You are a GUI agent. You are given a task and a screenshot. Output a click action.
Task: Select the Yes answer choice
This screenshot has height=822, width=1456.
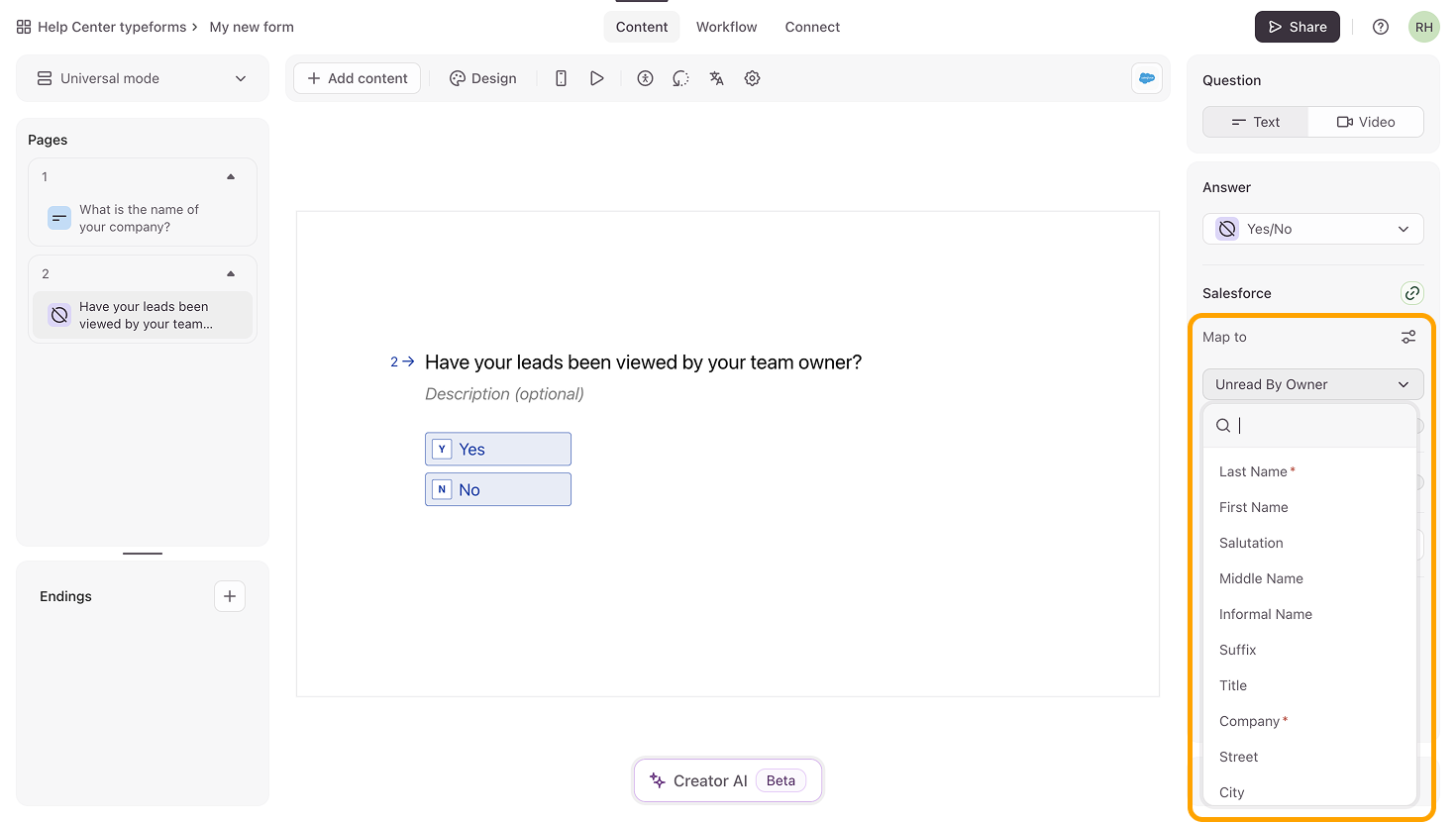pyautogui.click(x=497, y=450)
